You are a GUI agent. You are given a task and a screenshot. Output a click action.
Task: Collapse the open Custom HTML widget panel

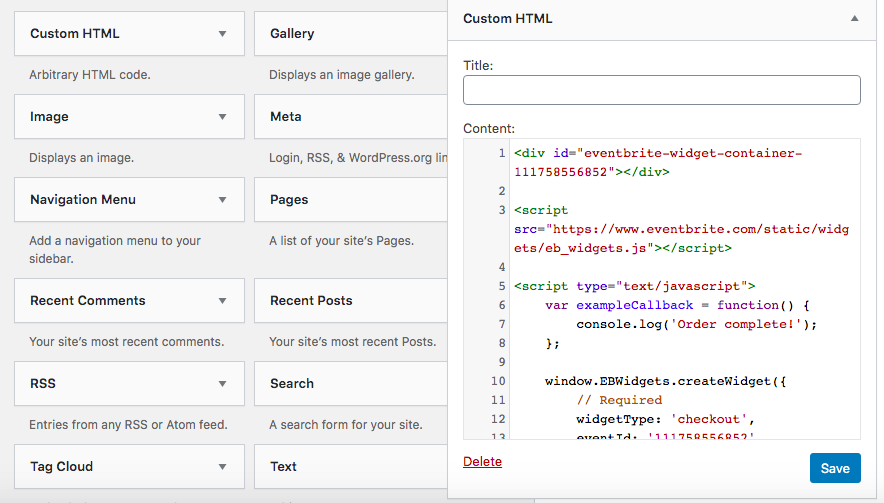pos(855,19)
